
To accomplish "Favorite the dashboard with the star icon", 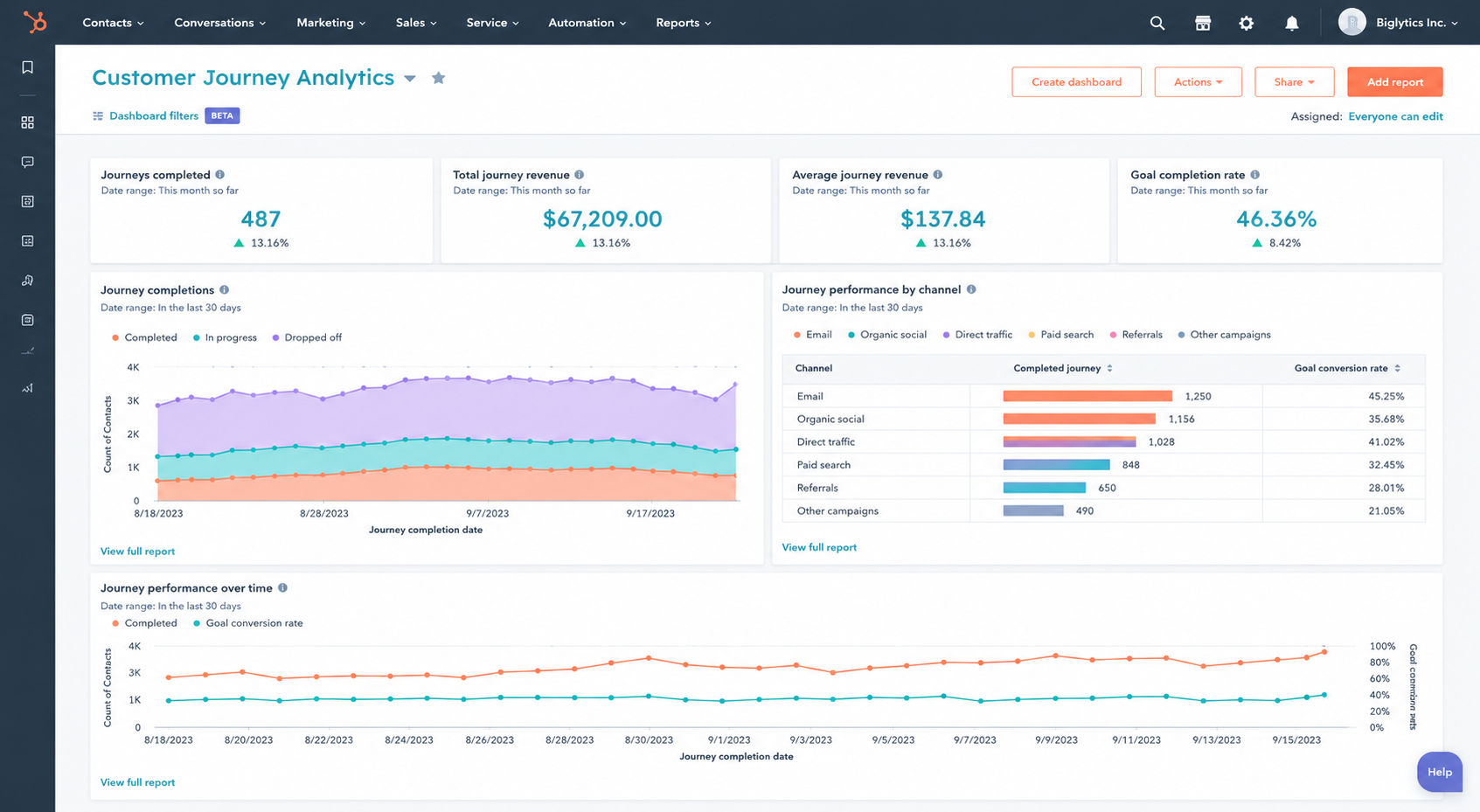I will [x=439, y=78].
